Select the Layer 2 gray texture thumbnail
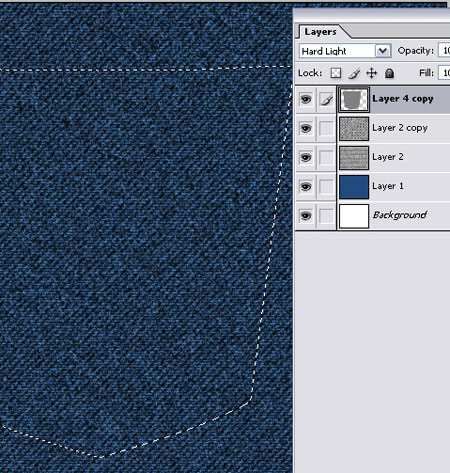The width and height of the screenshot is (450, 473). tap(354, 158)
